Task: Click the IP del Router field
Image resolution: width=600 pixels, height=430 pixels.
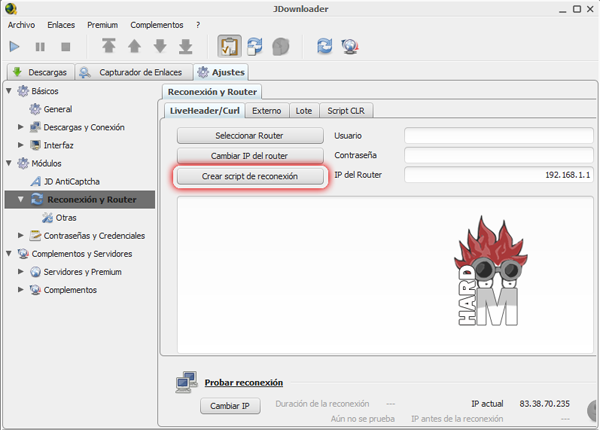Action: click(x=499, y=175)
